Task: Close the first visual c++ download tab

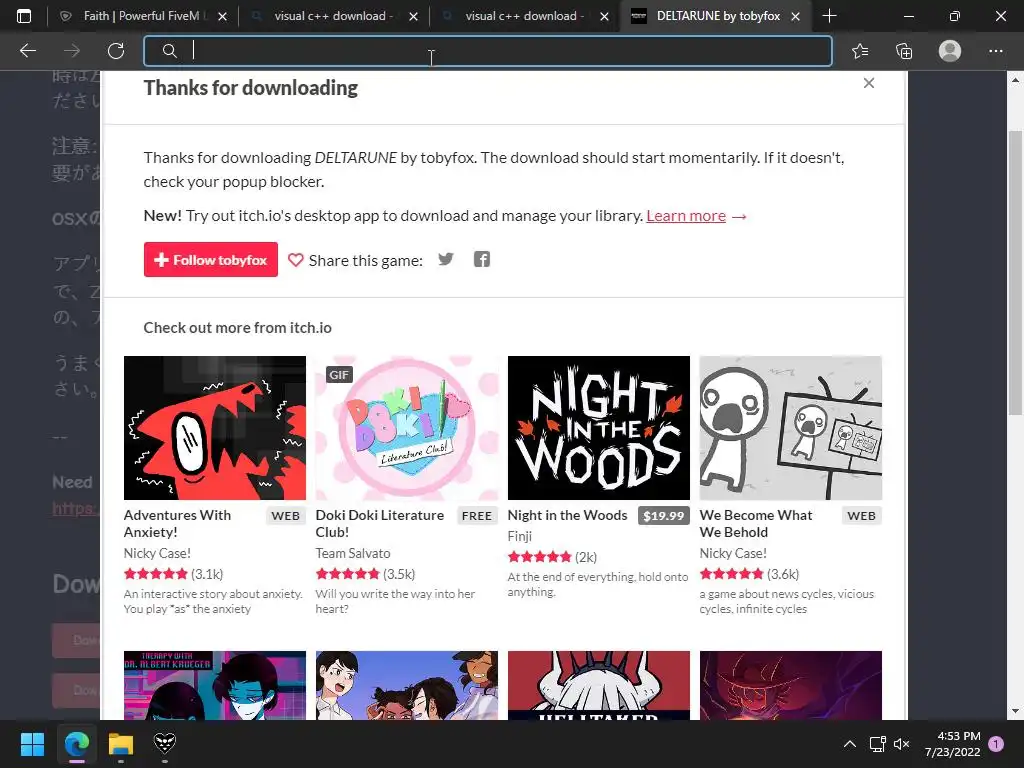Action: click(x=413, y=16)
